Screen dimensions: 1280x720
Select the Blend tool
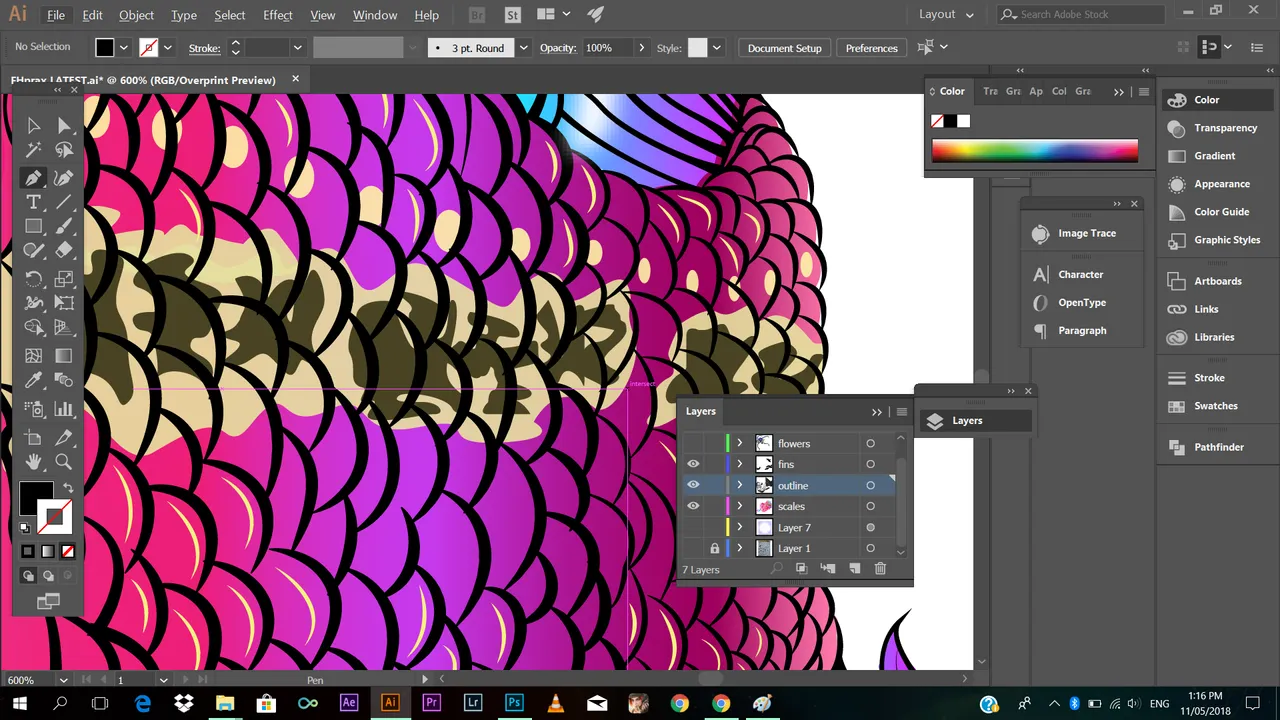coord(64,380)
